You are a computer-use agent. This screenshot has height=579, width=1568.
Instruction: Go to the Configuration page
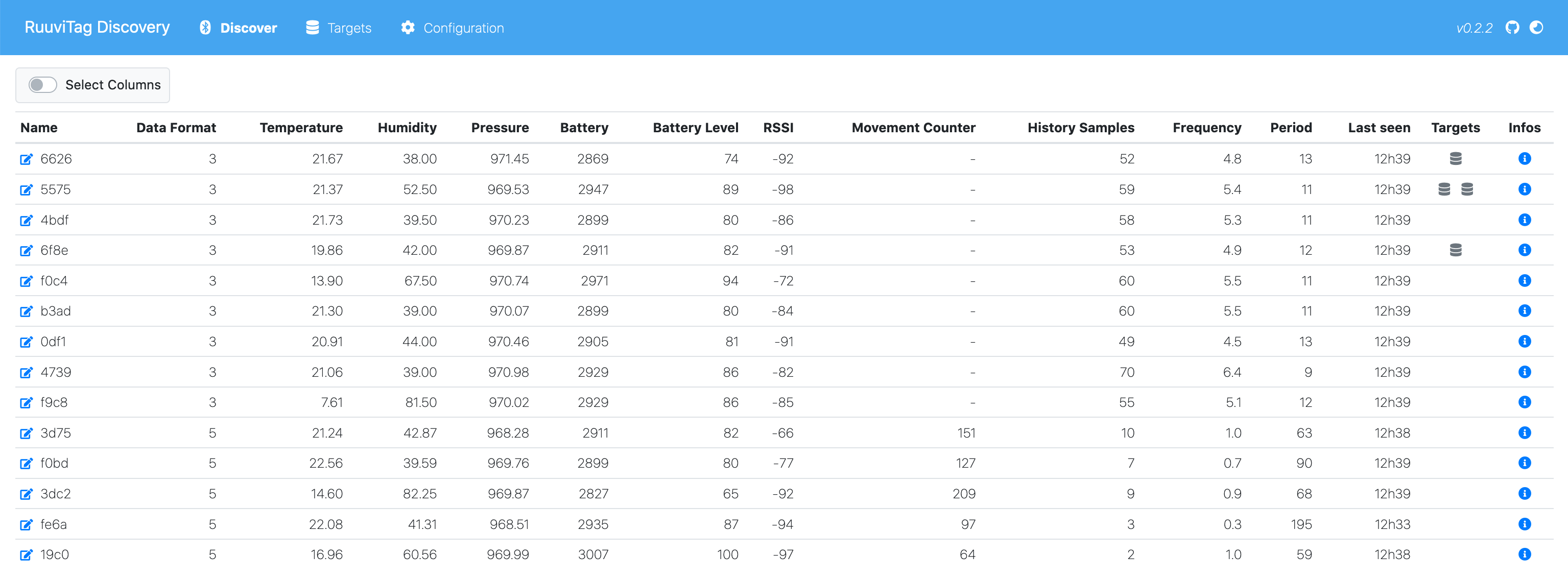coord(452,28)
